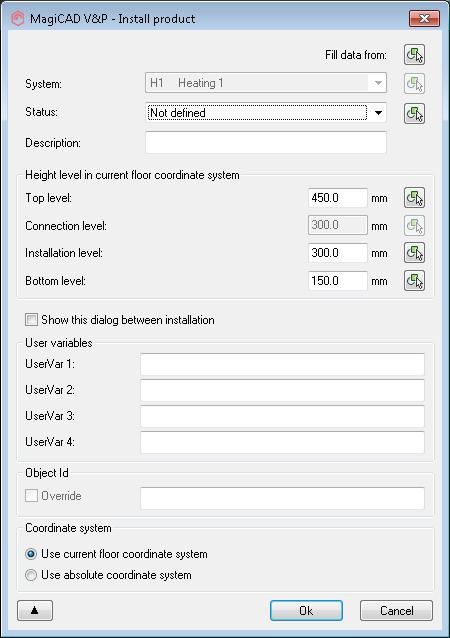Click the UserVar 2 input field

(282, 390)
